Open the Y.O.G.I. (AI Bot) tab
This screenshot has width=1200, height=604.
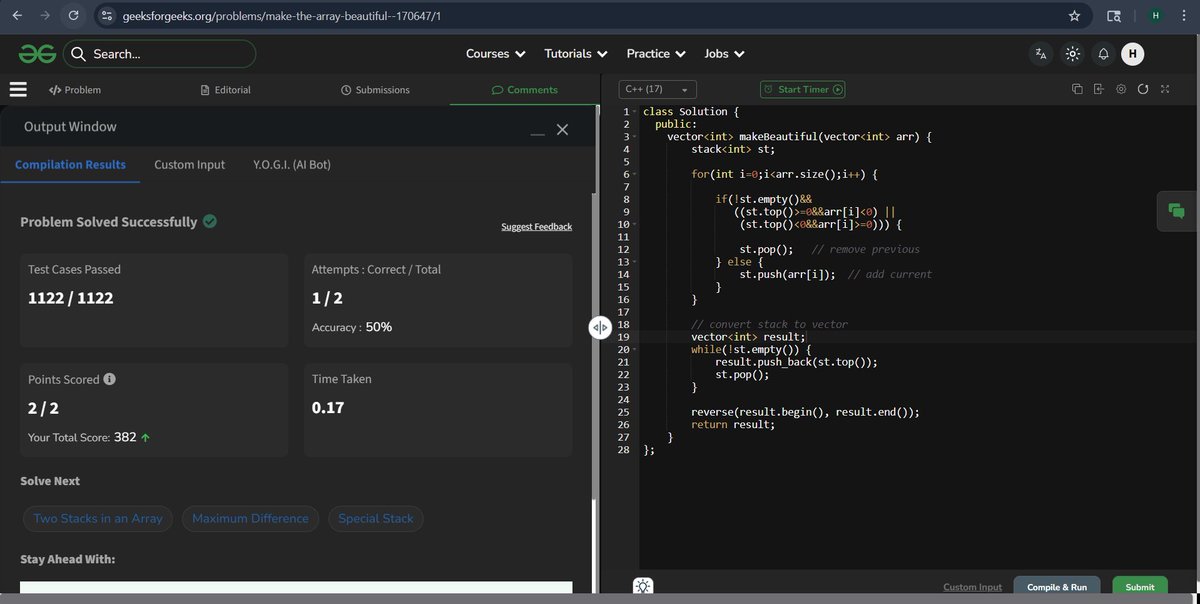(x=291, y=164)
